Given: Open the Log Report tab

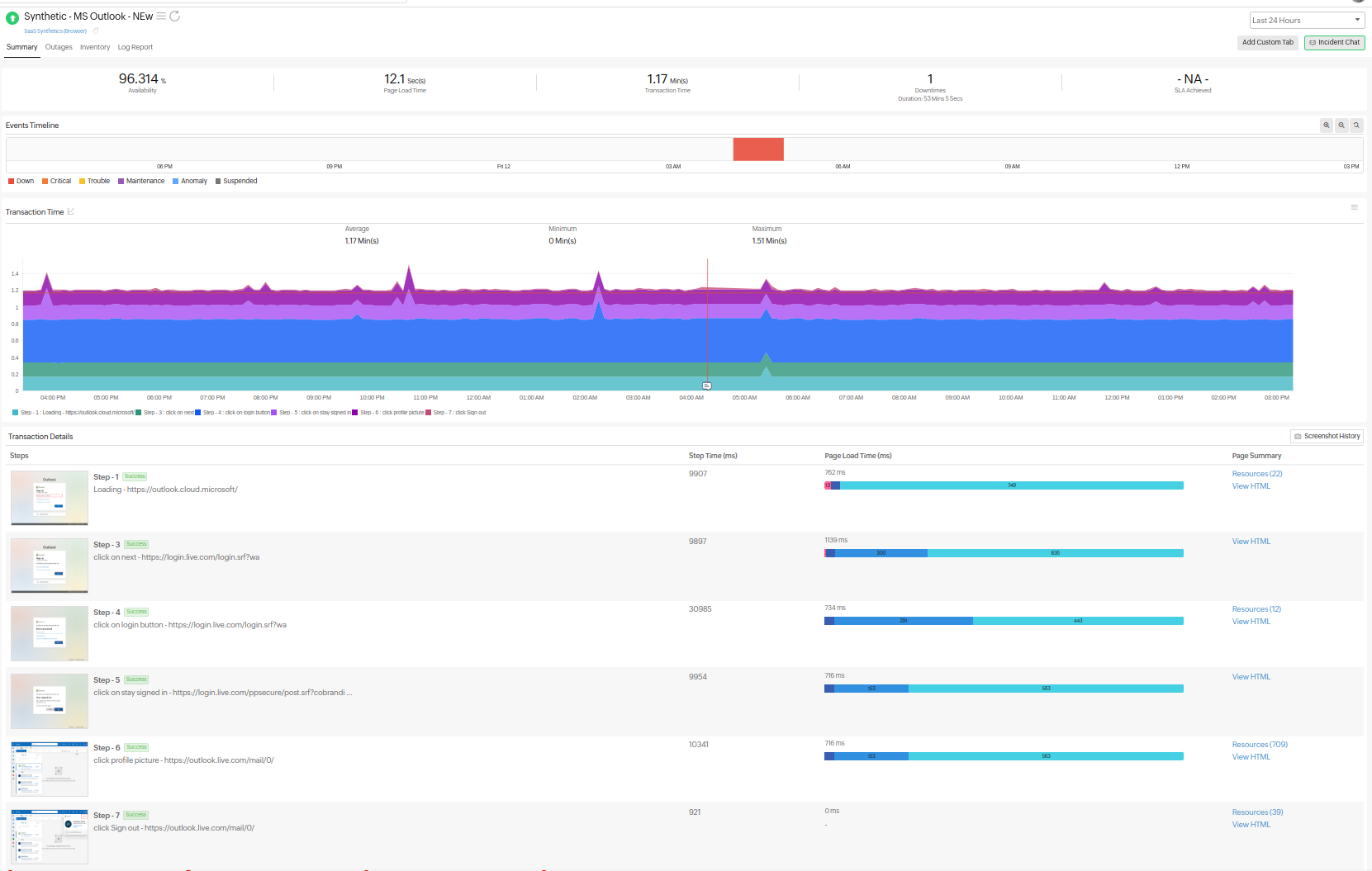Looking at the screenshot, I should 135,47.
